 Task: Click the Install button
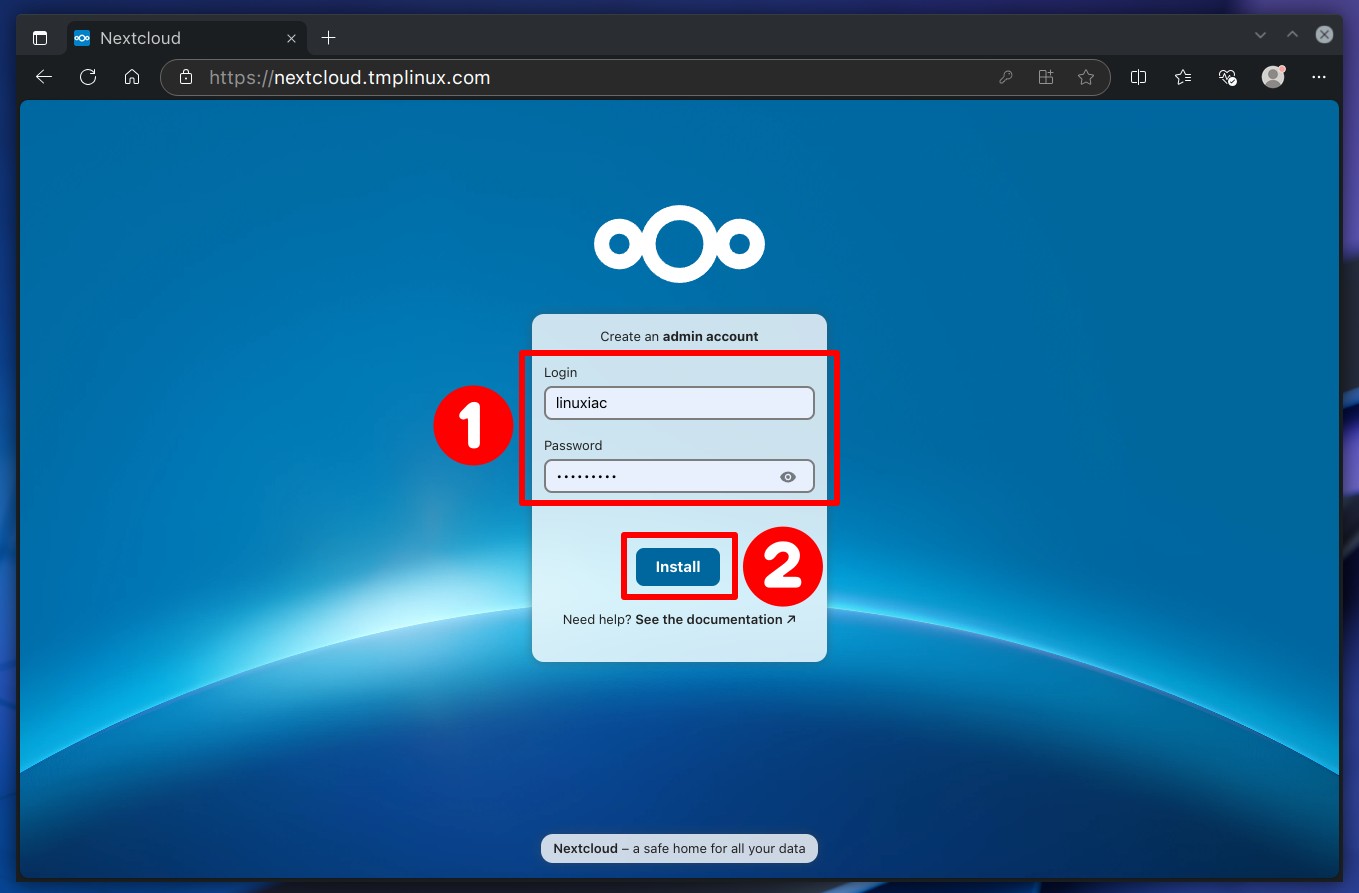click(x=678, y=567)
